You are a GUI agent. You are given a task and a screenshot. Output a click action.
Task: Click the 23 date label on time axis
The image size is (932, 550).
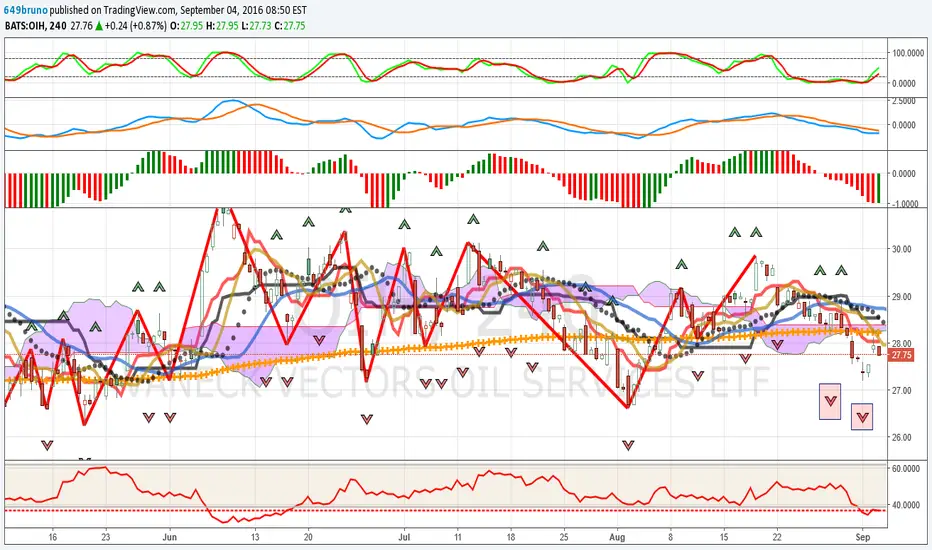coord(106,537)
